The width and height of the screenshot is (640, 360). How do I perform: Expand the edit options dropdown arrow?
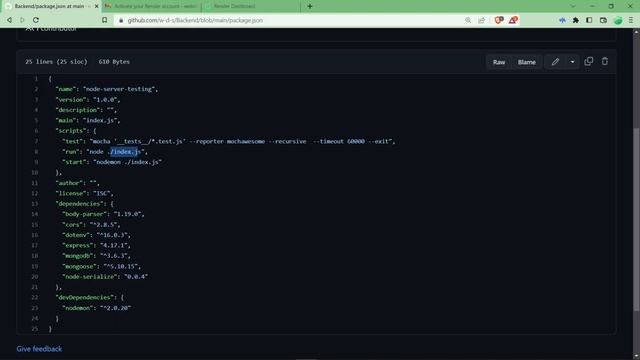(x=572, y=62)
